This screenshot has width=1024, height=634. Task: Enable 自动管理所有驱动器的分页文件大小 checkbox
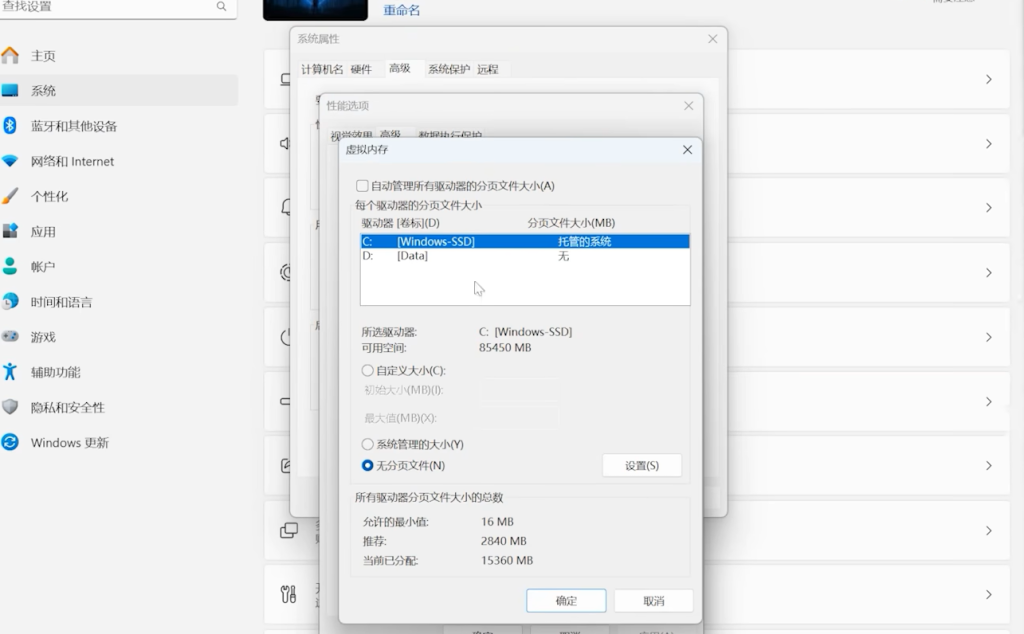point(362,186)
